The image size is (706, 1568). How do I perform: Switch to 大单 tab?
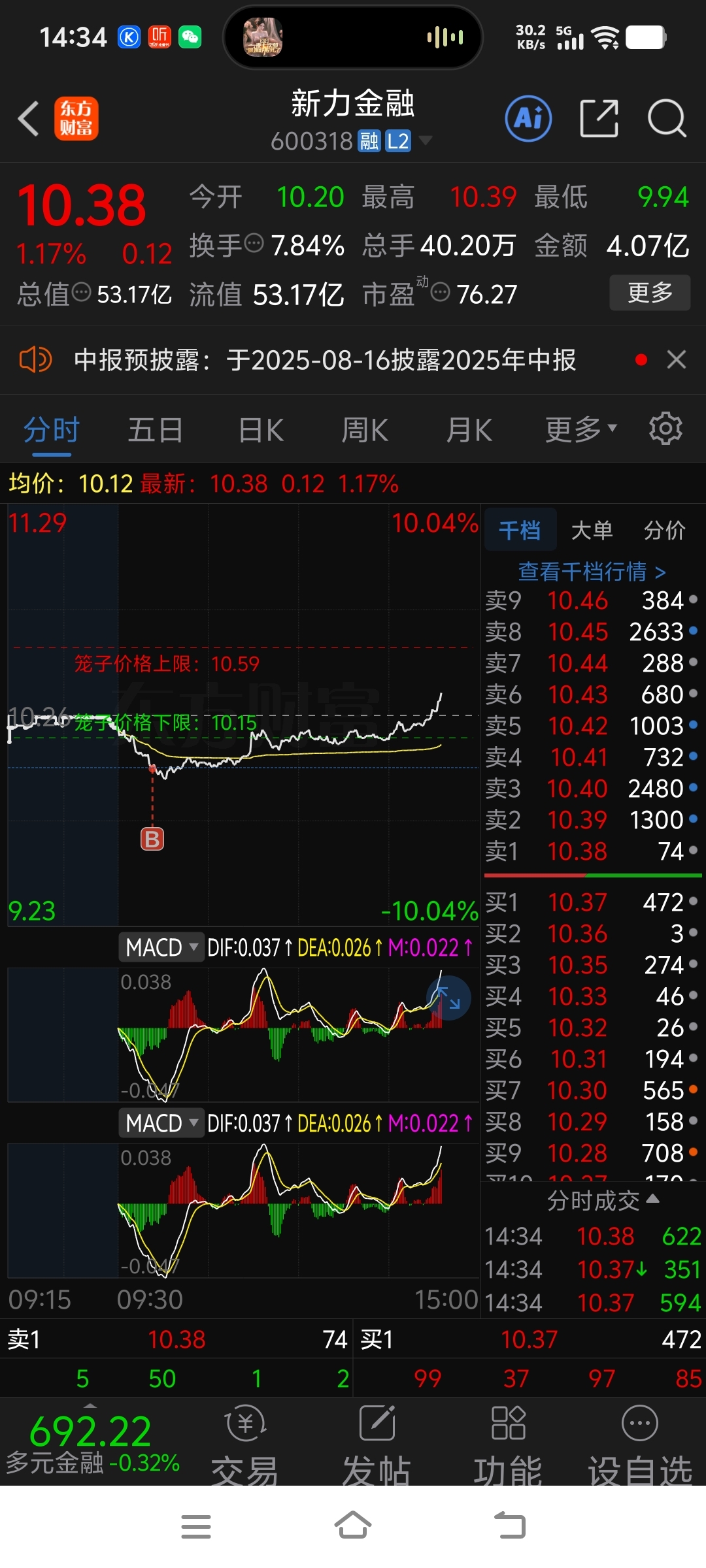tap(592, 530)
